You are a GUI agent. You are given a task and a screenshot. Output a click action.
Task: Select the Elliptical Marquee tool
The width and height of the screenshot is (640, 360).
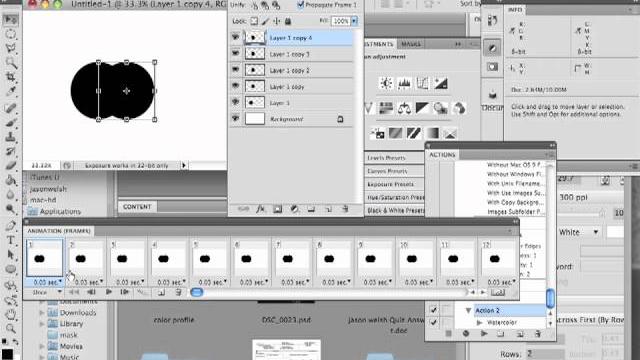pos(11,34)
